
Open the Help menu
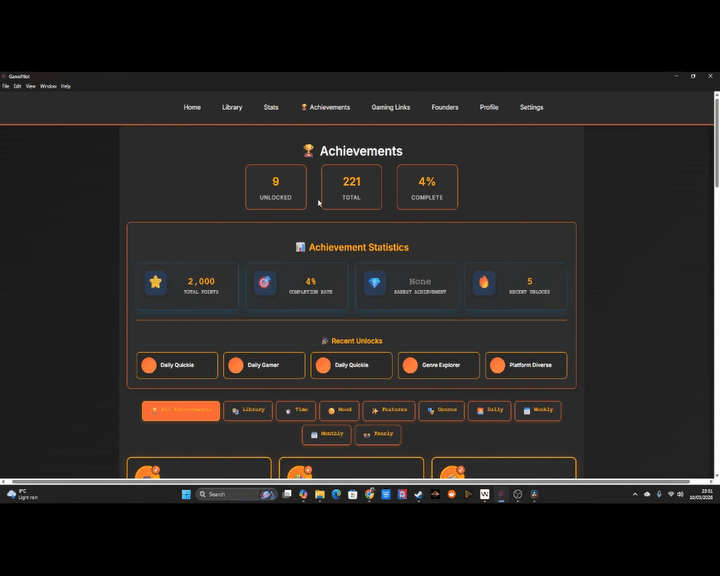pos(66,87)
